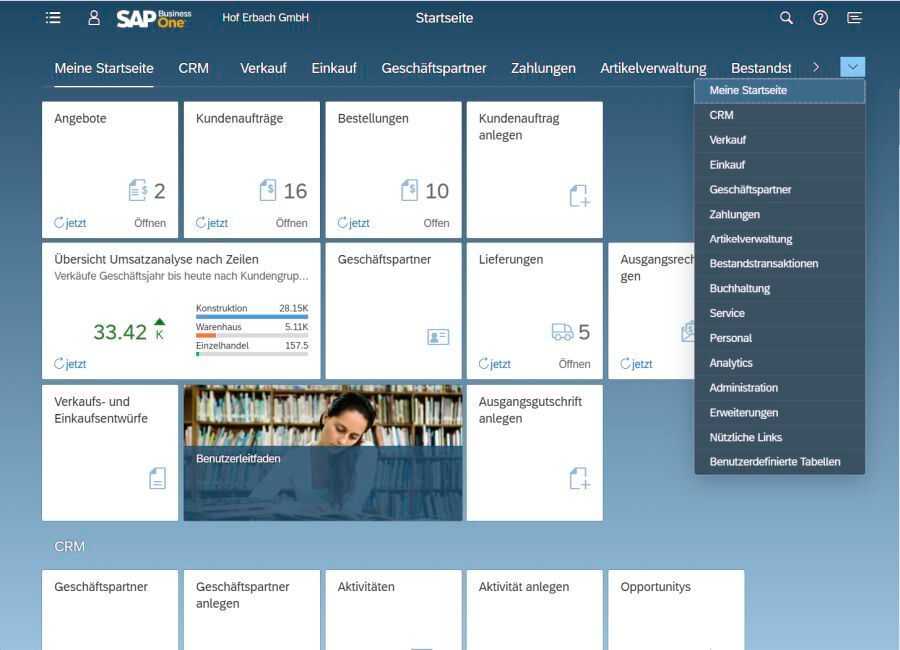Click the notifications icon top right

click(855, 18)
